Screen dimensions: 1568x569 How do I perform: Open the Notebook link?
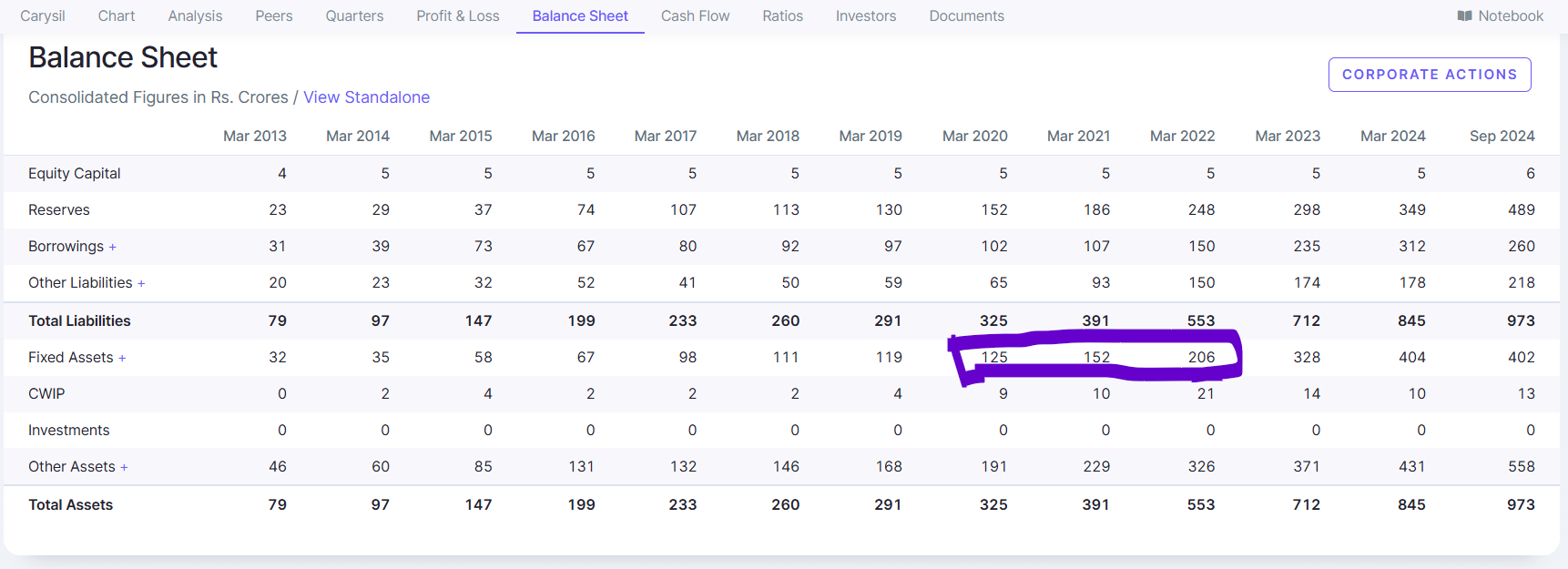click(1501, 15)
